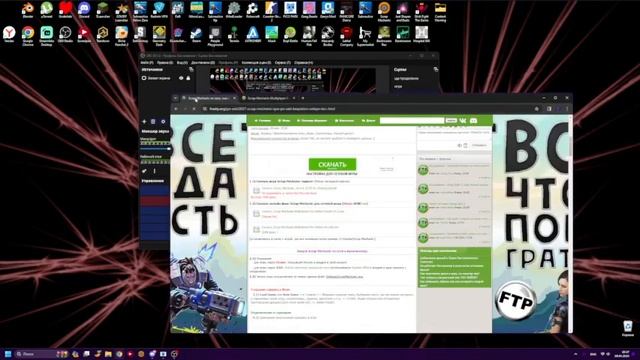The width and height of the screenshot is (640, 360).
Task: Open the Recycle Bin on the desktop
Action: 628,328
